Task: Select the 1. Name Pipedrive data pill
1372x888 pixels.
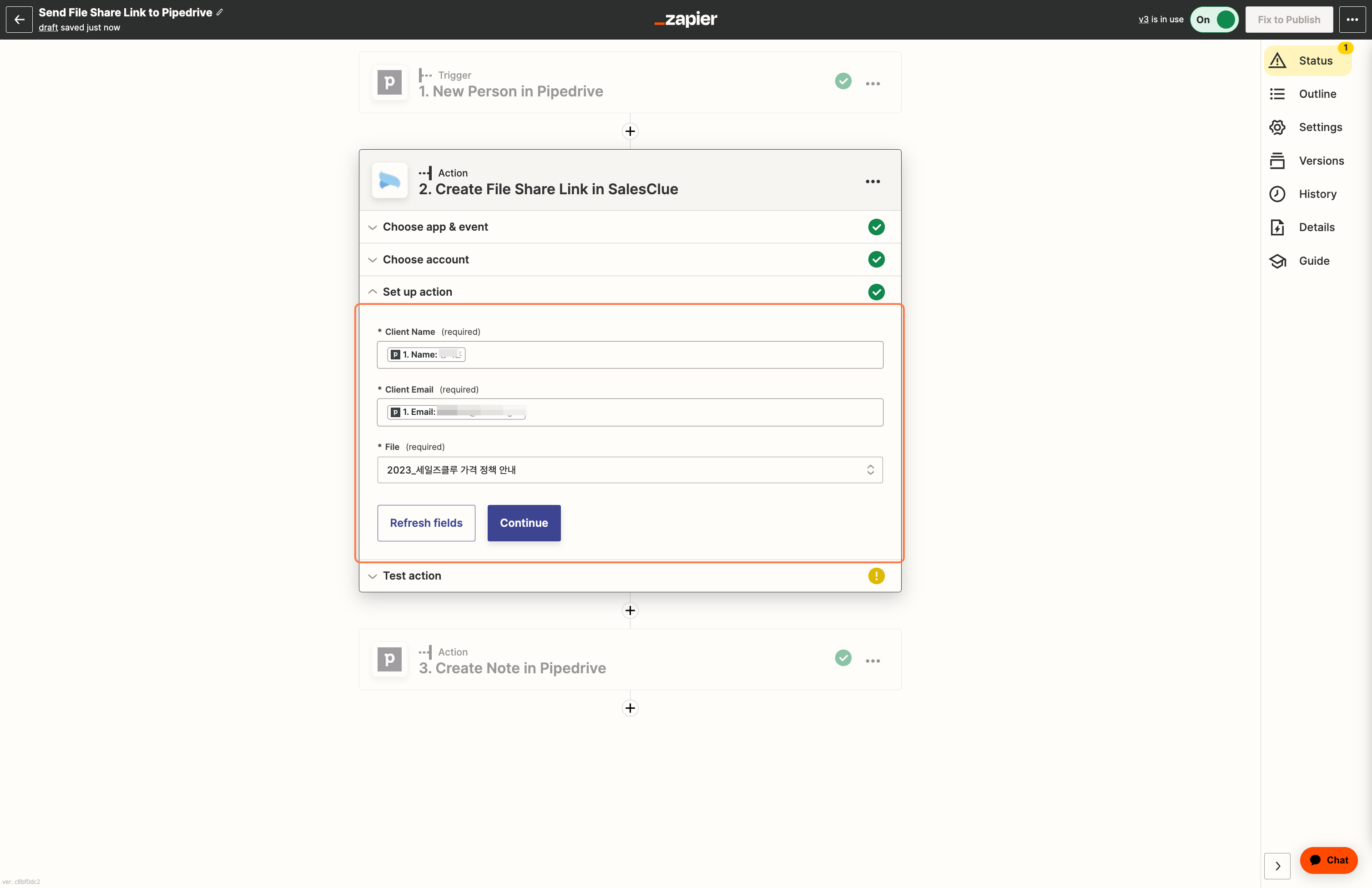Action: tap(426, 355)
